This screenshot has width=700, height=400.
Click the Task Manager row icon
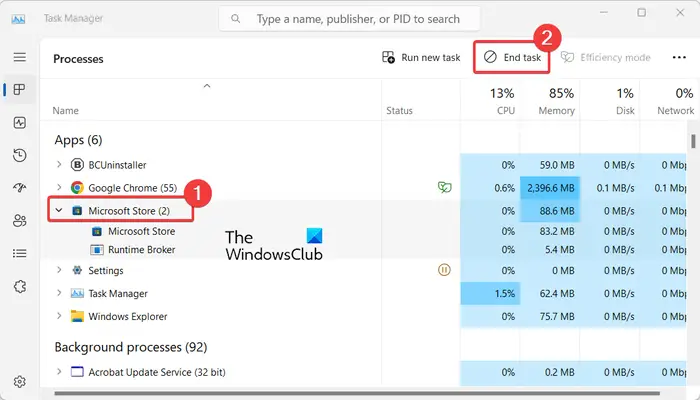pos(77,293)
